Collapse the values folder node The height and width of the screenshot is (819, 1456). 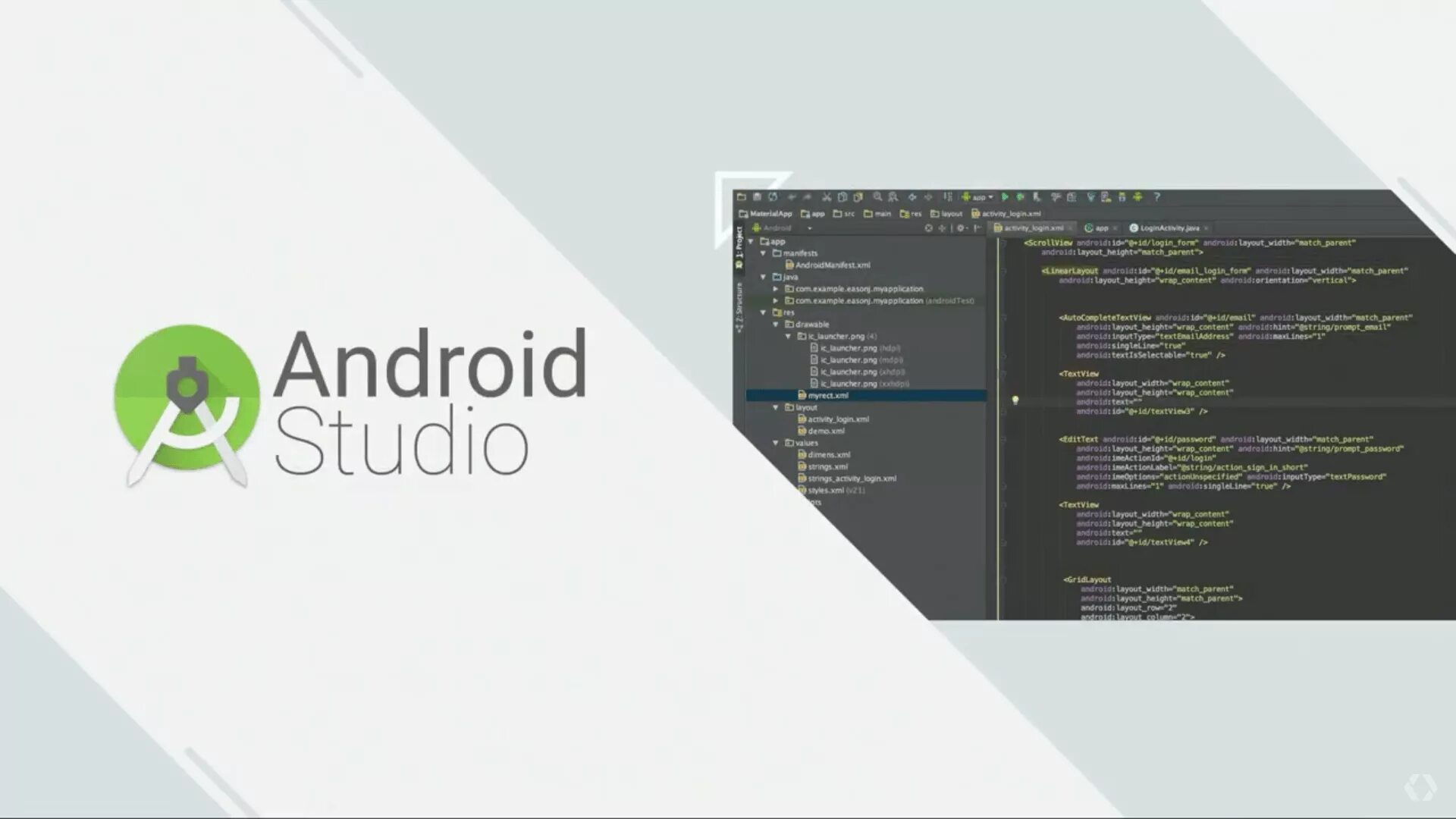[x=776, y=443]
